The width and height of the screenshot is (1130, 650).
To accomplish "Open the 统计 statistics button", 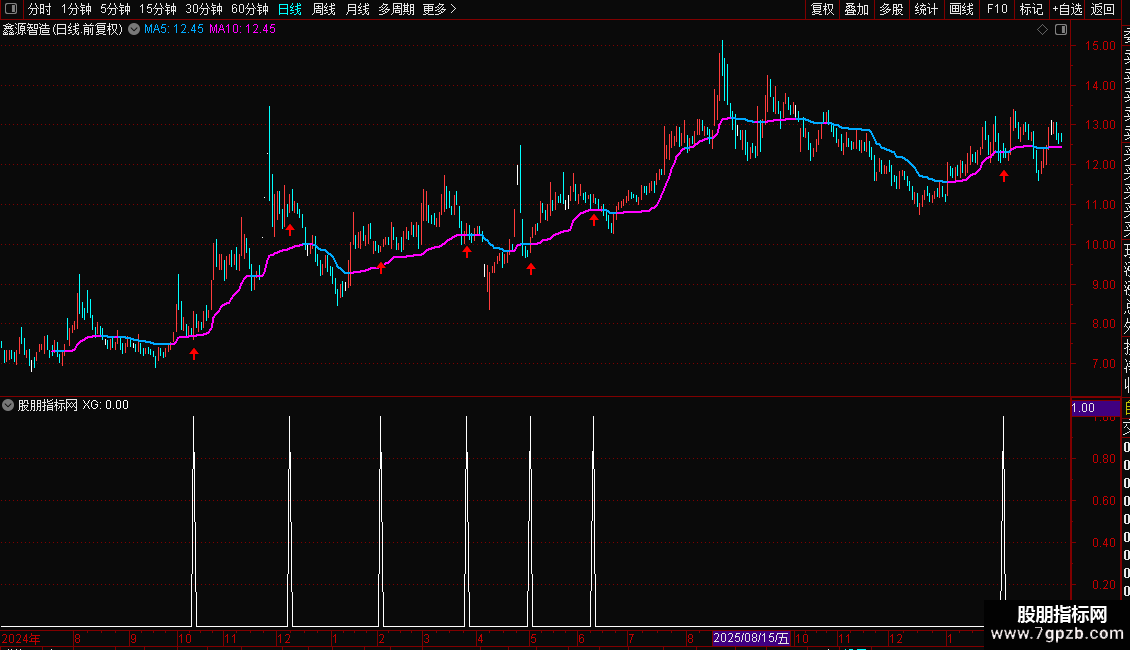I will pos(926,9).
